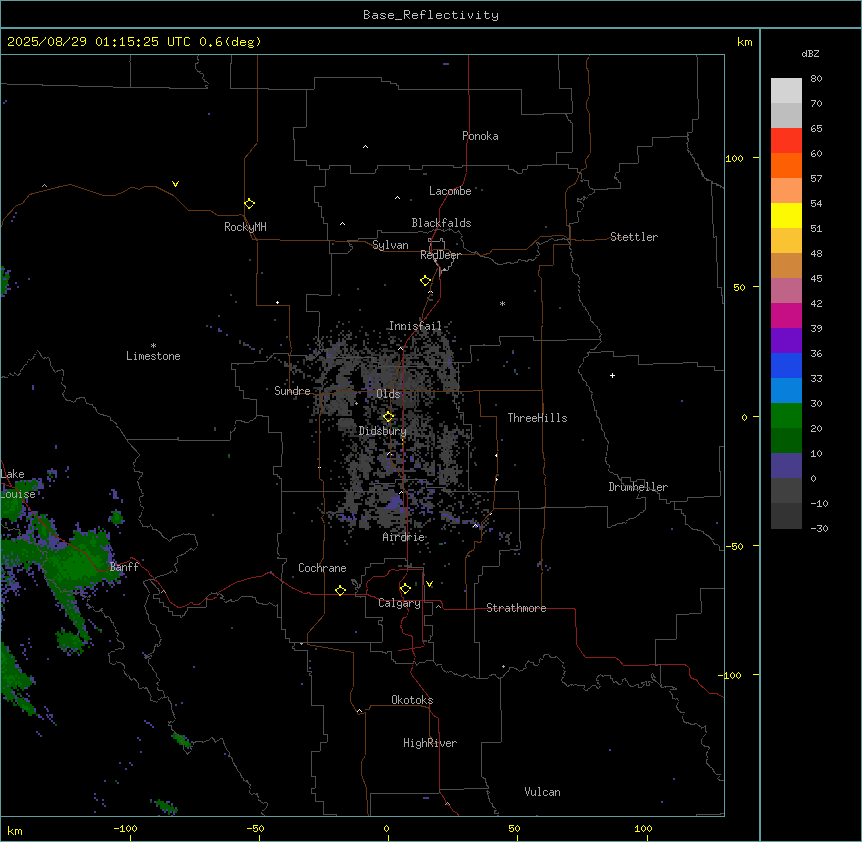
Task: Select the ThreeHills label
Action: 537,418
